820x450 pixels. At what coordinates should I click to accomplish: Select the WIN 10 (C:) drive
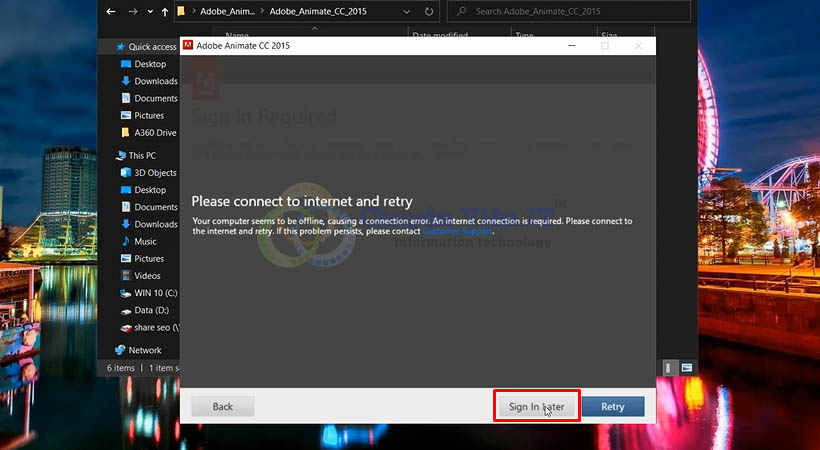(156, 292)
